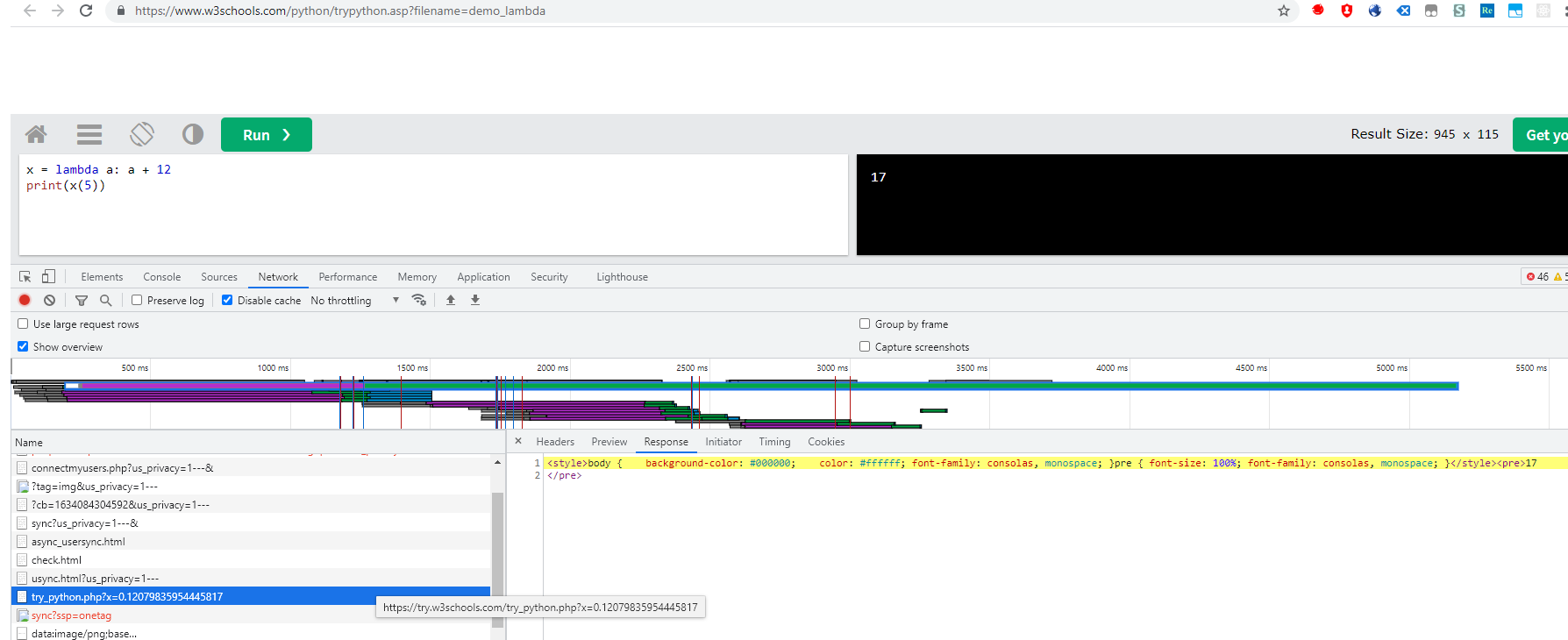Run the Python code
The width and height of the screenshot is (1568, 640).
(267, 134)
